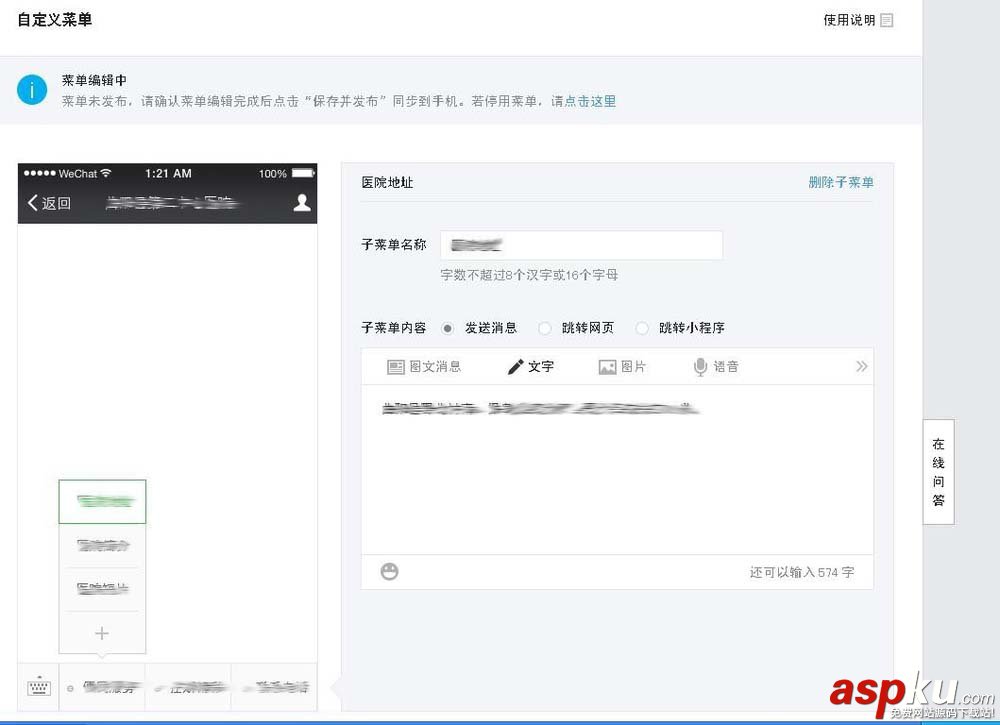Select the 图文消息 rich media message icon

pyautogui.click(x=424, y=367)
